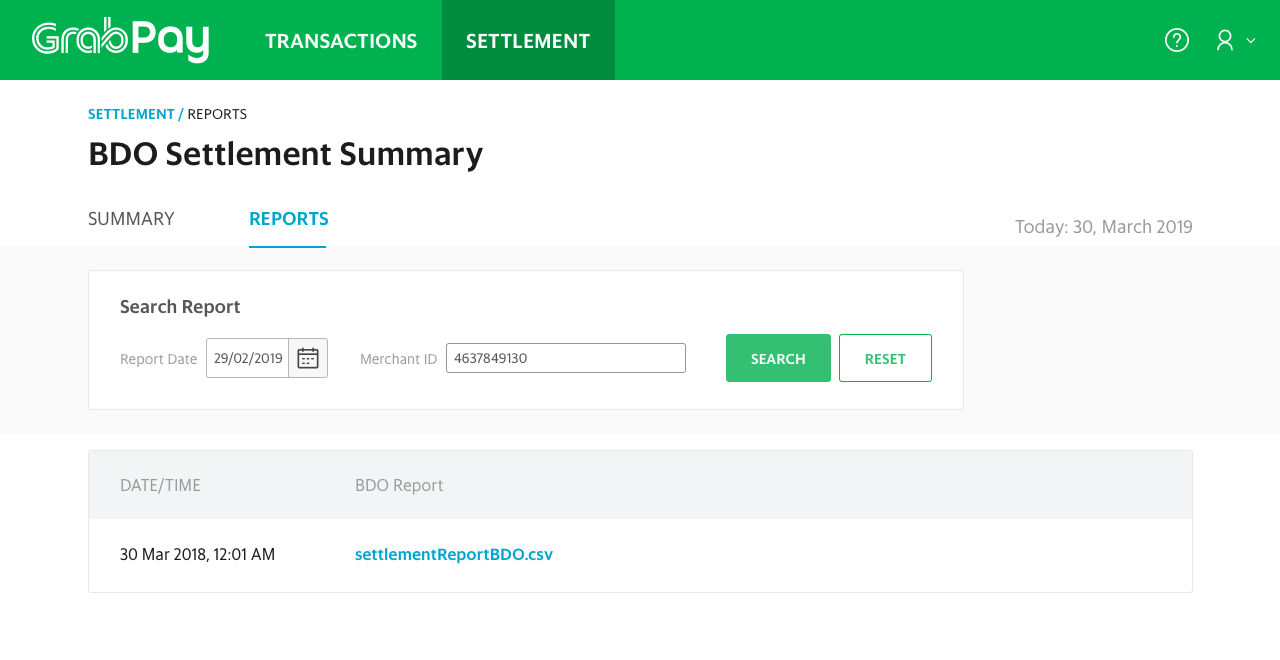Click the green Search button
The image size is (1280, 660).
point(778,358)
